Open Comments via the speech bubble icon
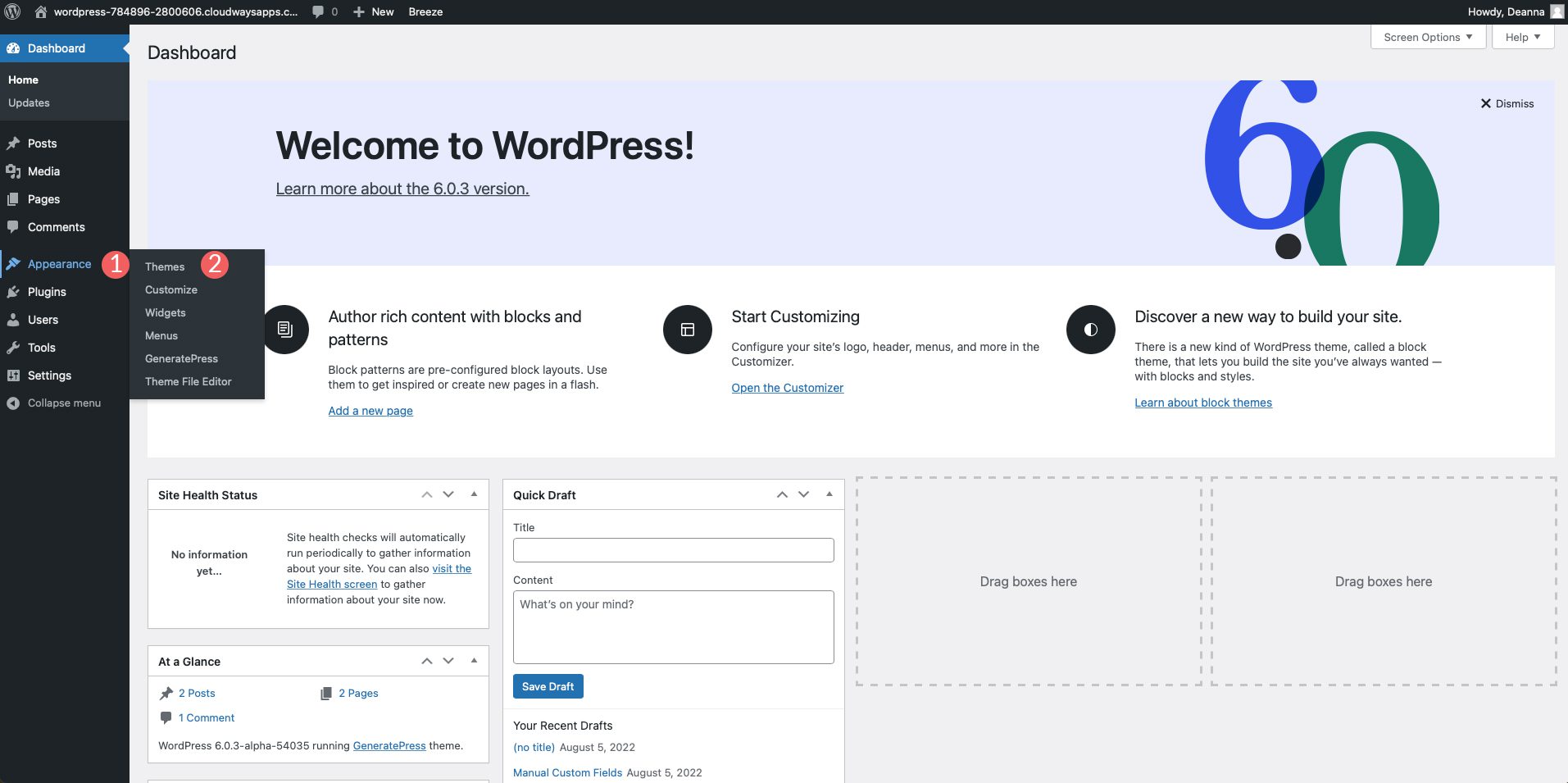Screen dimensions: 1568x783 coord(14,227)
